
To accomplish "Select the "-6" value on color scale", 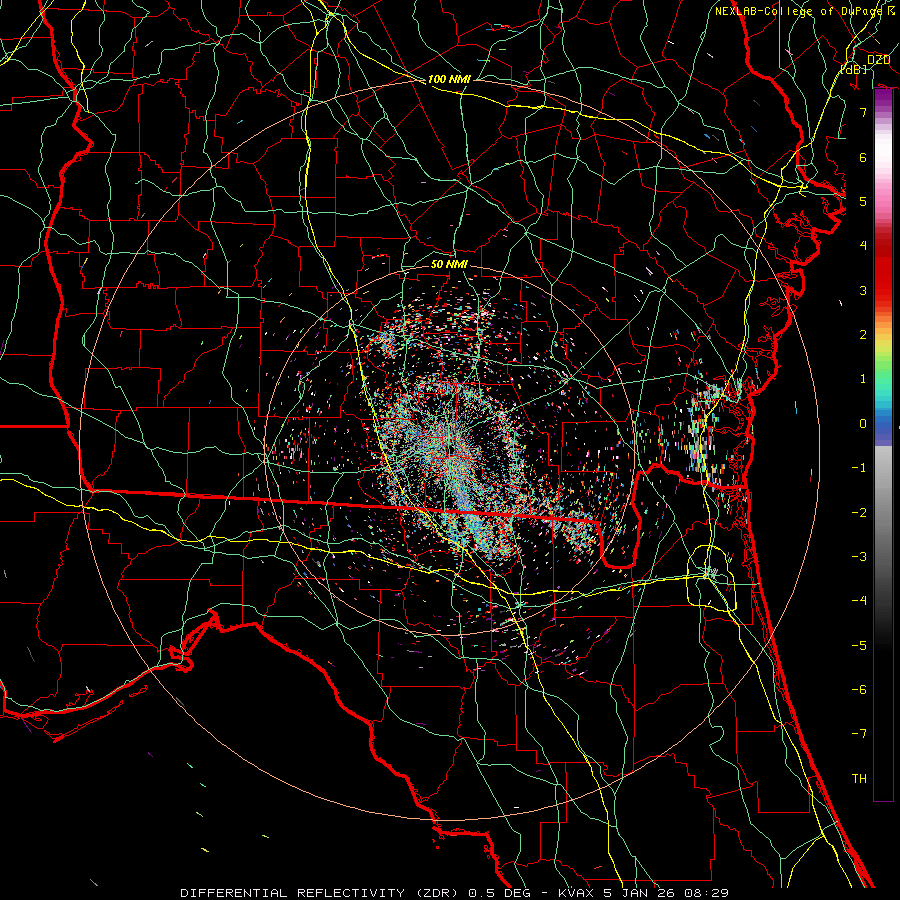I will pos(859,690).
